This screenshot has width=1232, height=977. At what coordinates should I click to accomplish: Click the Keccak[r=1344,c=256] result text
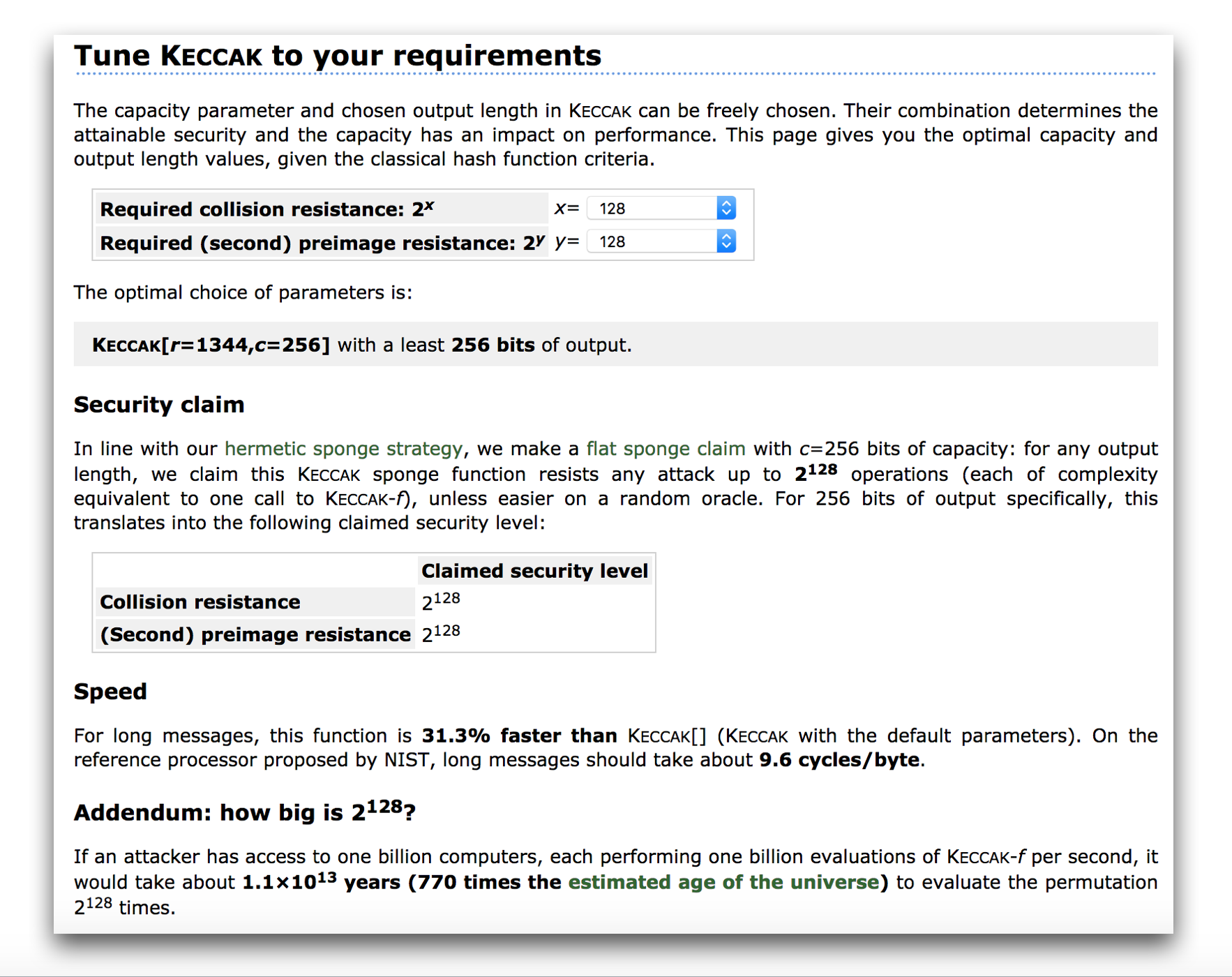point(211,345)
